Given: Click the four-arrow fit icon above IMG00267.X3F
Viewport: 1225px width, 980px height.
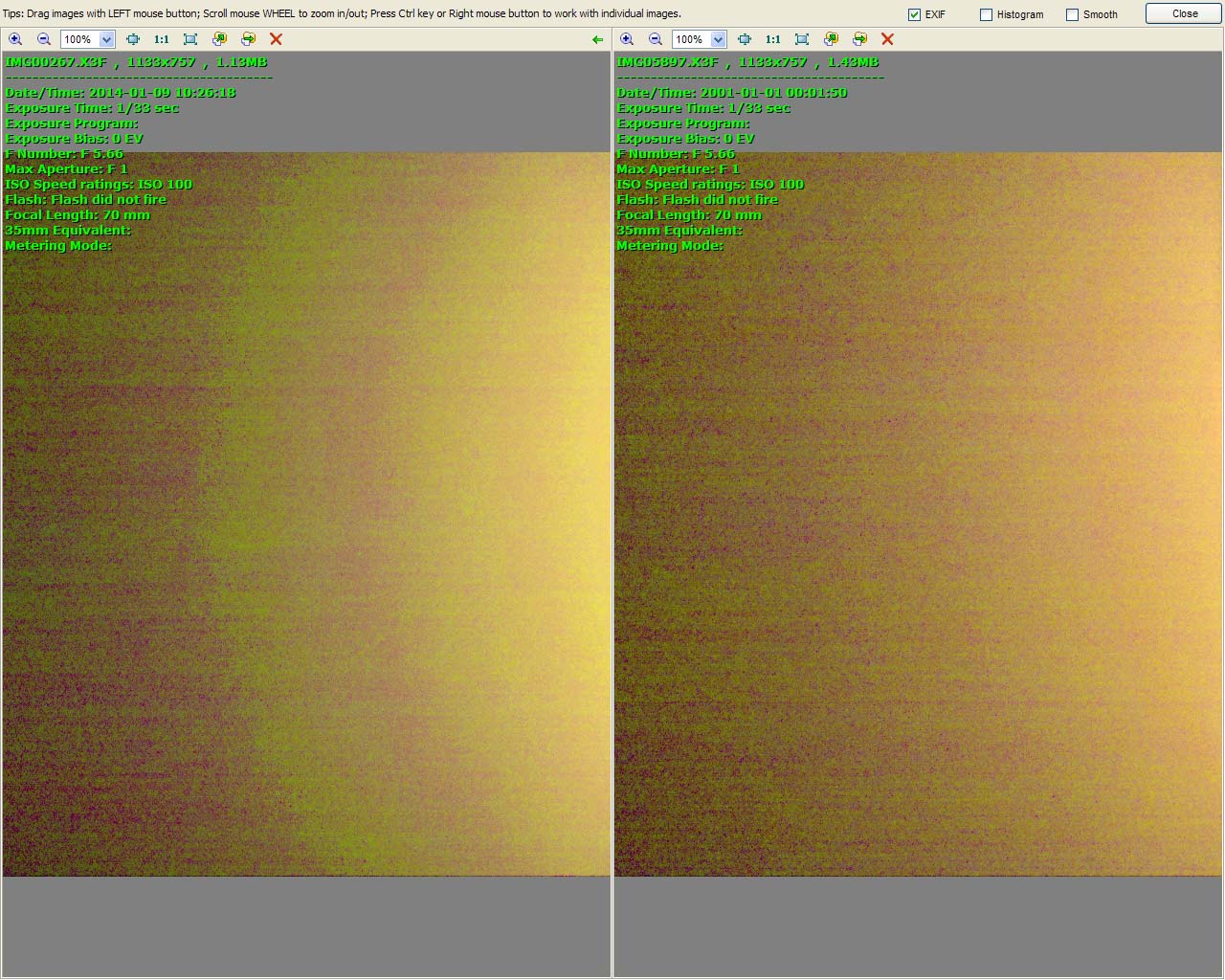Looking at the screenshot, I should 133,39.
